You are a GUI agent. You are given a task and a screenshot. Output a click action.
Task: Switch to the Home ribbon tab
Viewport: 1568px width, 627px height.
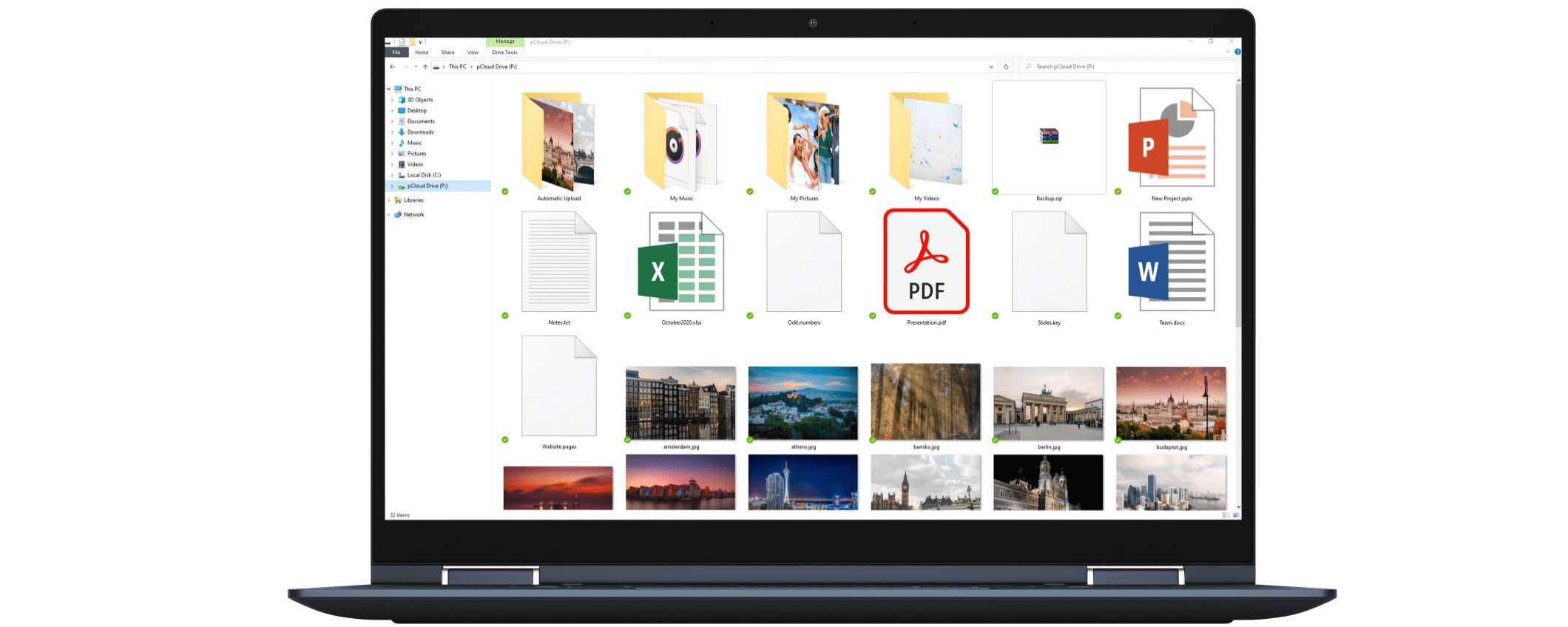[x=422, y=52]
